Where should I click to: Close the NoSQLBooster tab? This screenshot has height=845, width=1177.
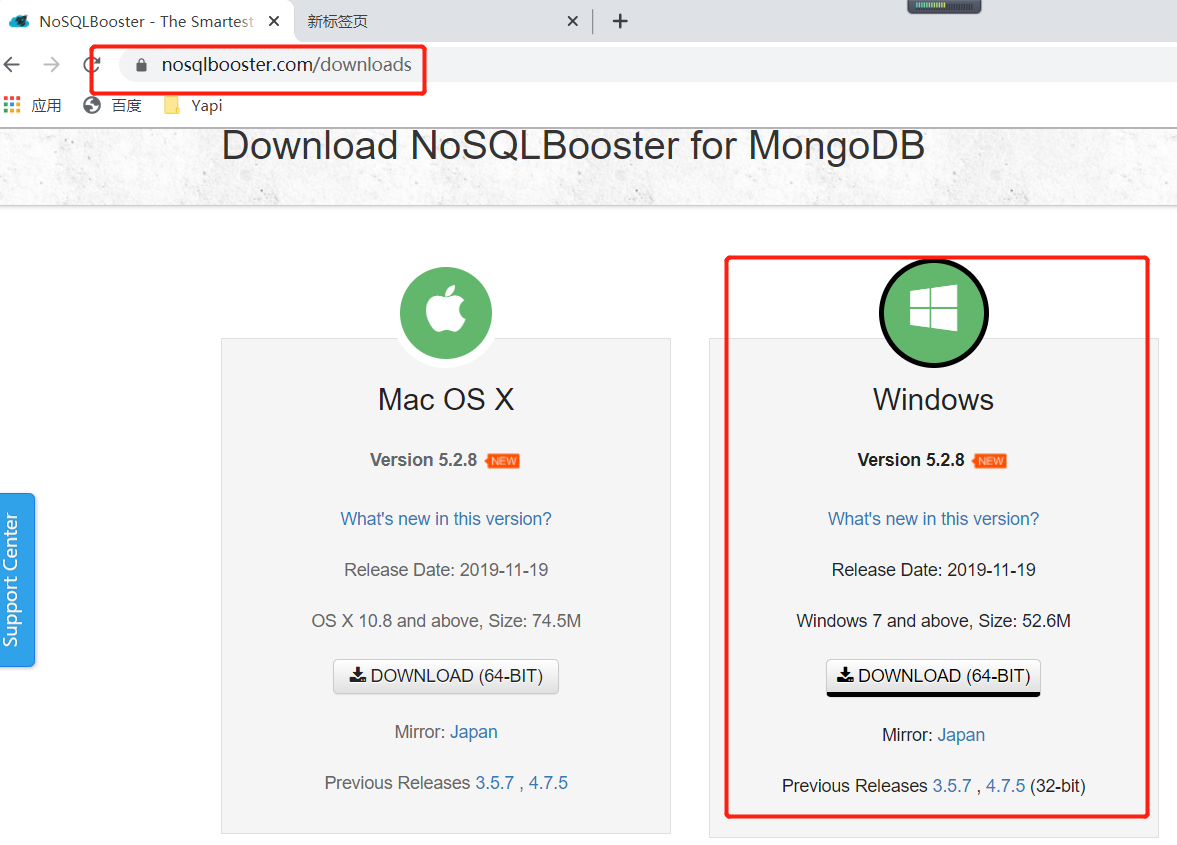(274, 21)
